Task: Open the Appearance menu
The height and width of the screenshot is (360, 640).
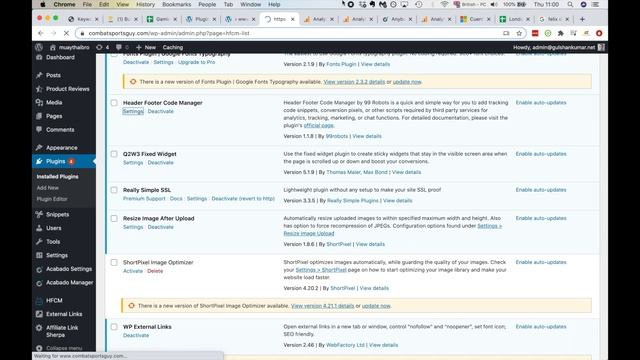Action: coord(61,148)
